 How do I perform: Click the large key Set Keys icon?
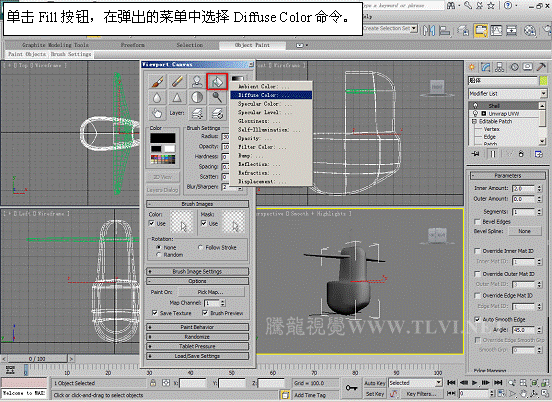pyautogui.click(x=351, y=388)
